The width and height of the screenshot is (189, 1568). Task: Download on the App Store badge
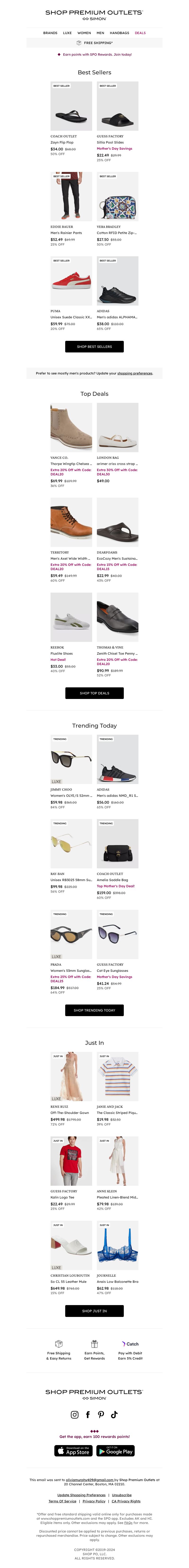coord(73,1451)
